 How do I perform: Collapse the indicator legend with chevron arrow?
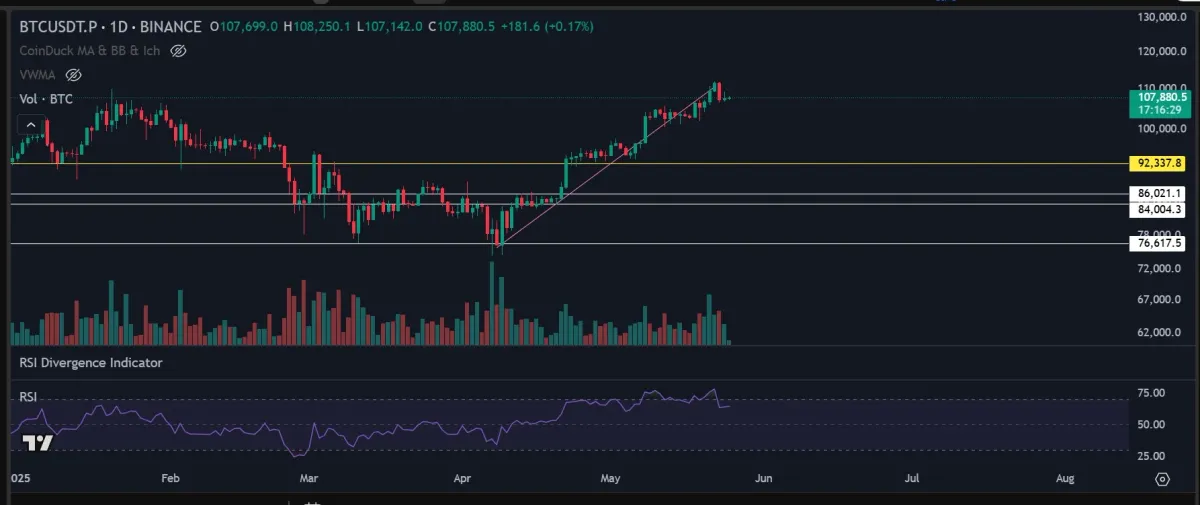pos(30,125)
